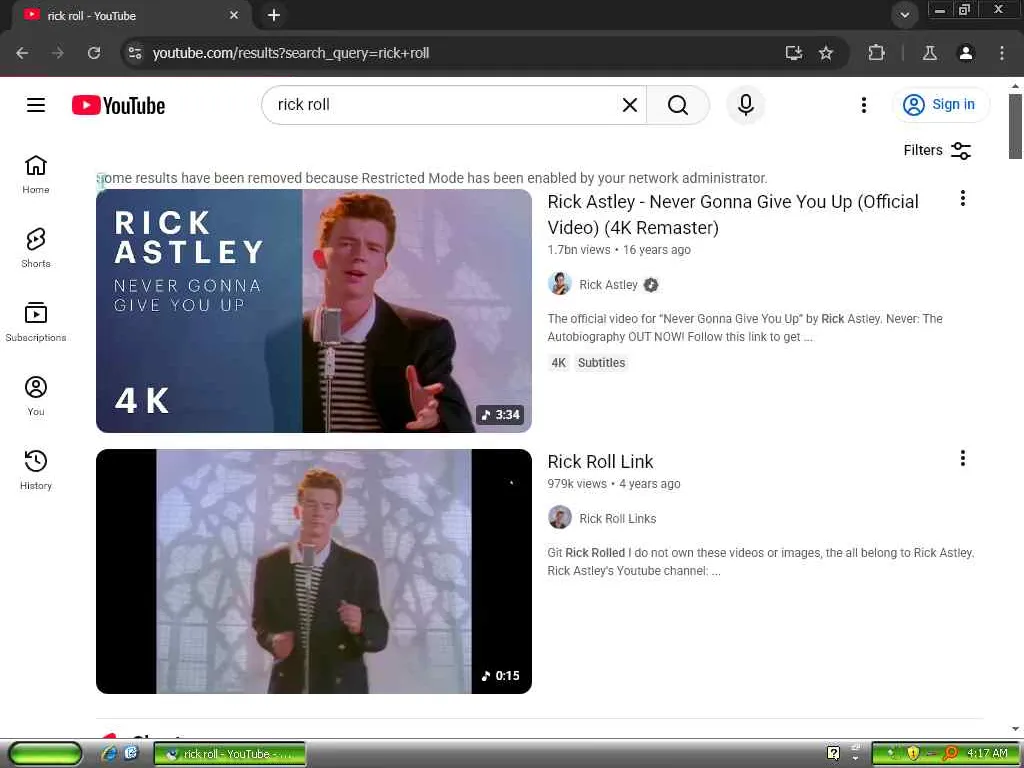Open Shorts in the sidebar
Screen dimensions: 1024x768
36,248
